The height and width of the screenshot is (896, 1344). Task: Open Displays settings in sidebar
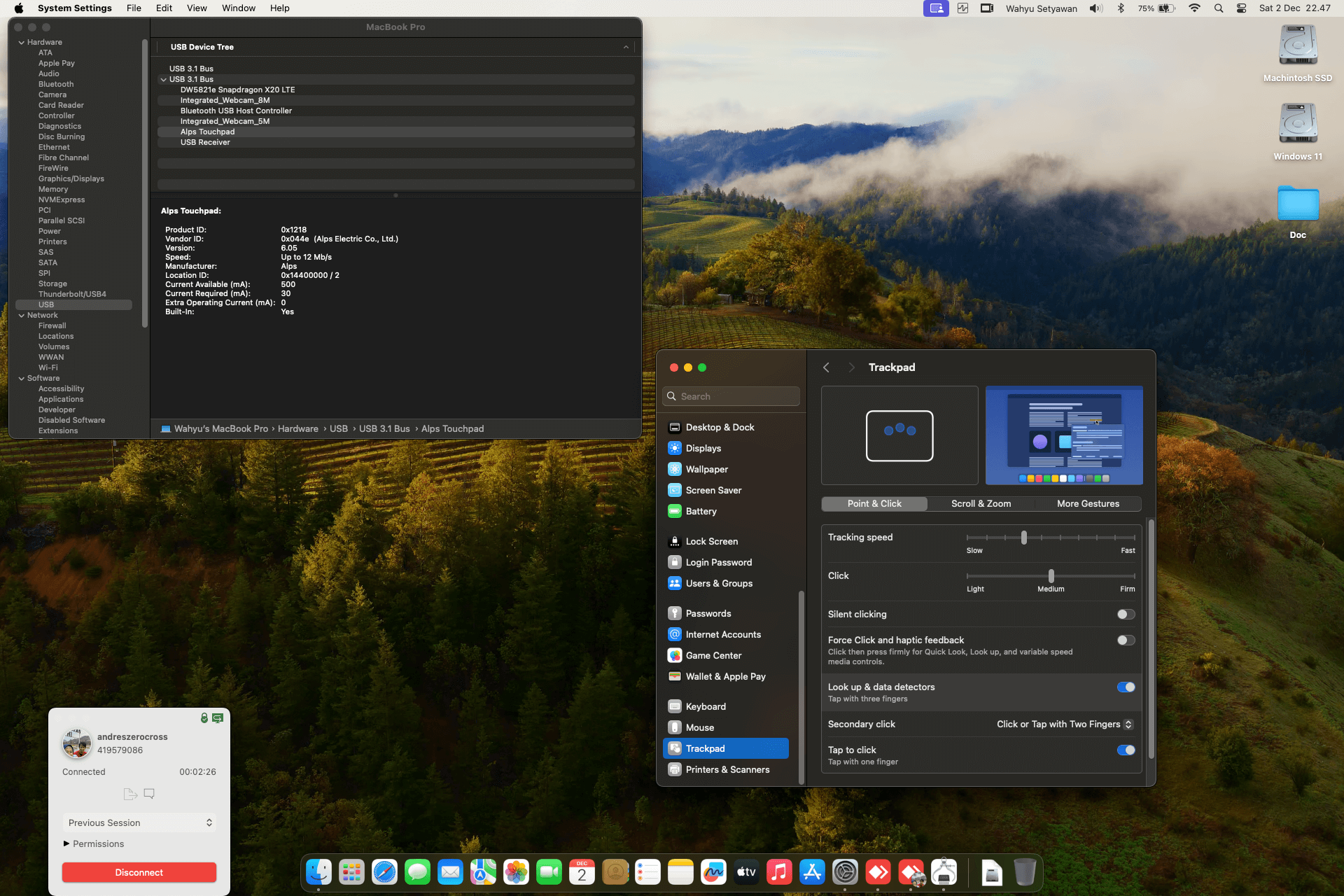703,448
